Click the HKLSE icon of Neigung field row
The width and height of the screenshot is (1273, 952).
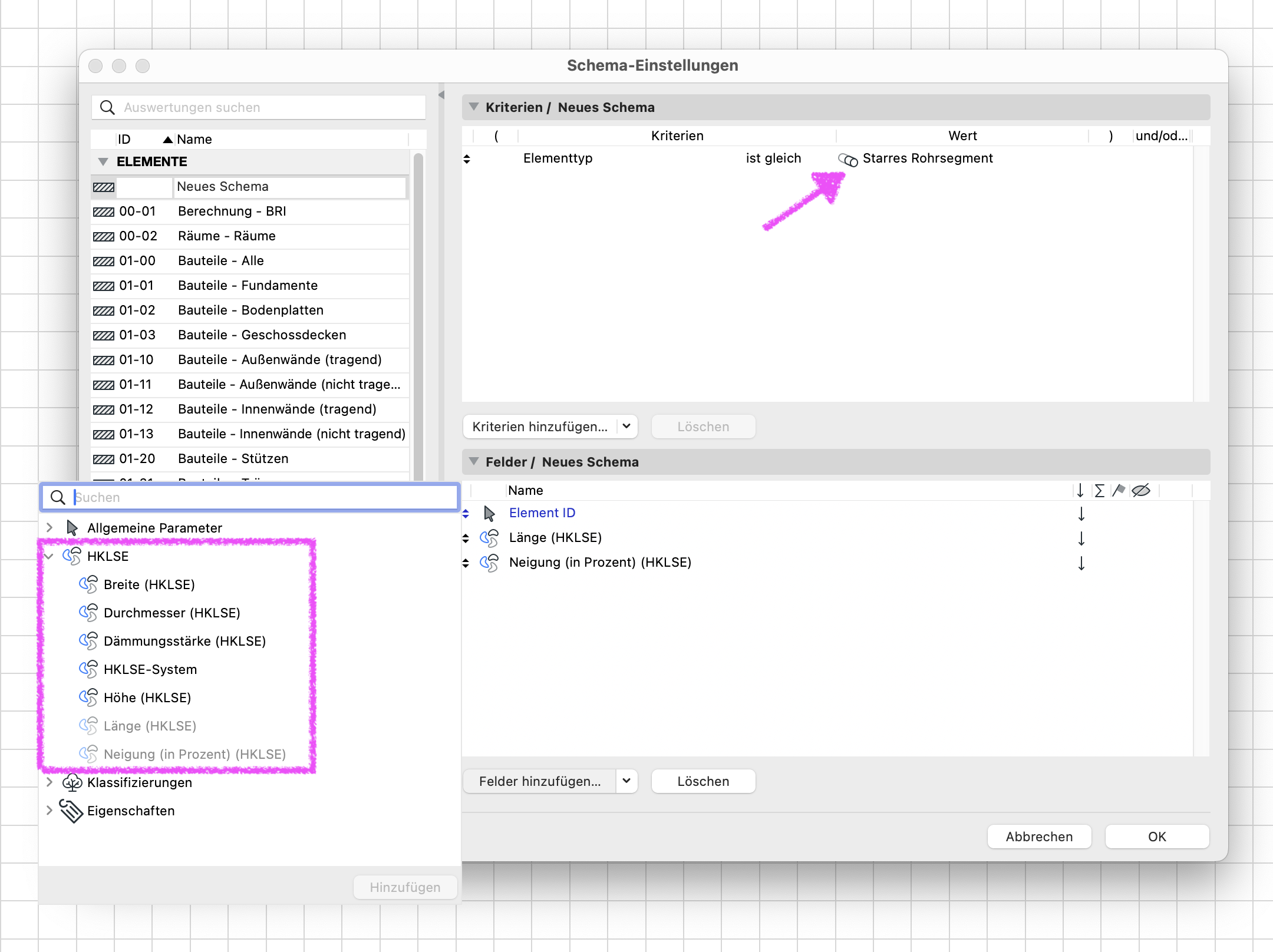click(489, 563)
